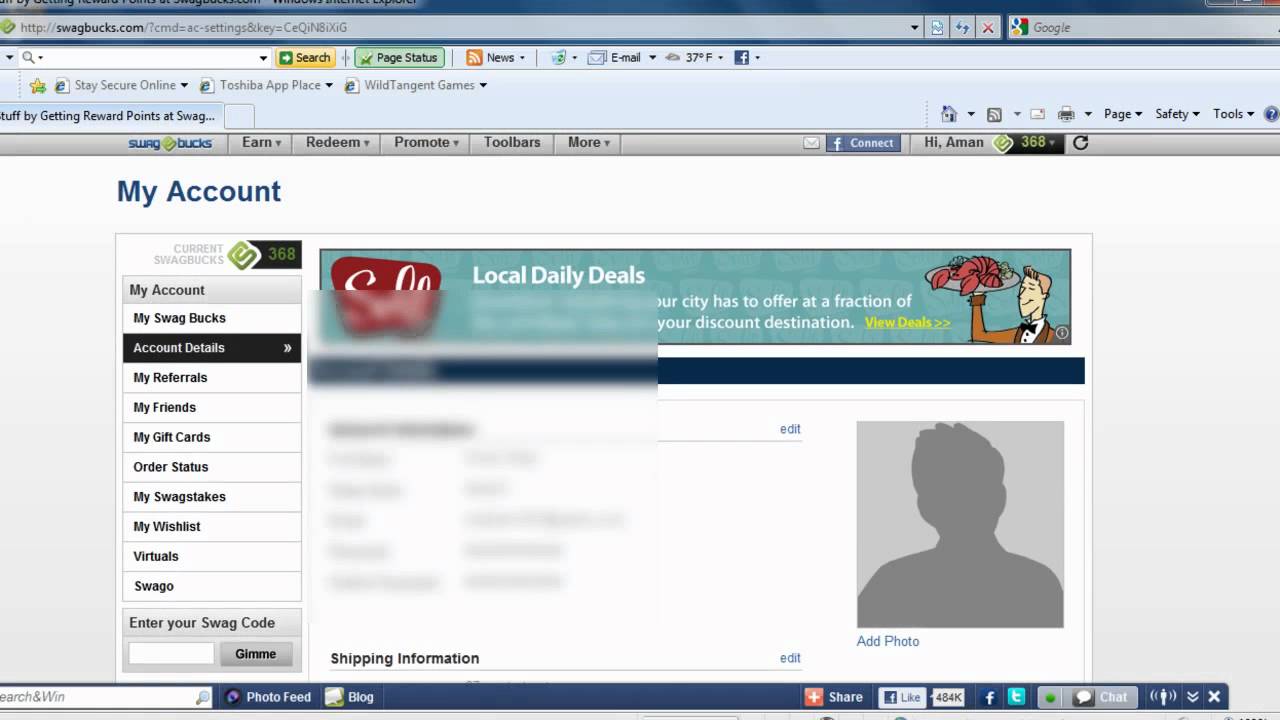Open the Tools command menu
The height and width of the screenshot is (720, 1280).
[x=1233, y=114]
